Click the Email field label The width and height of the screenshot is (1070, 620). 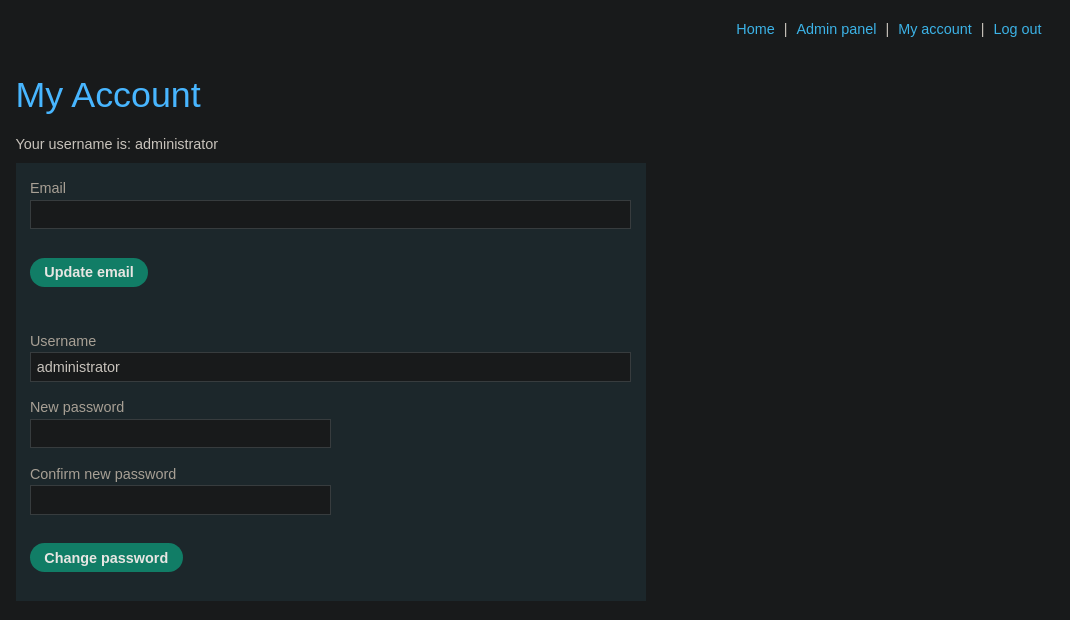click(48, 188)
